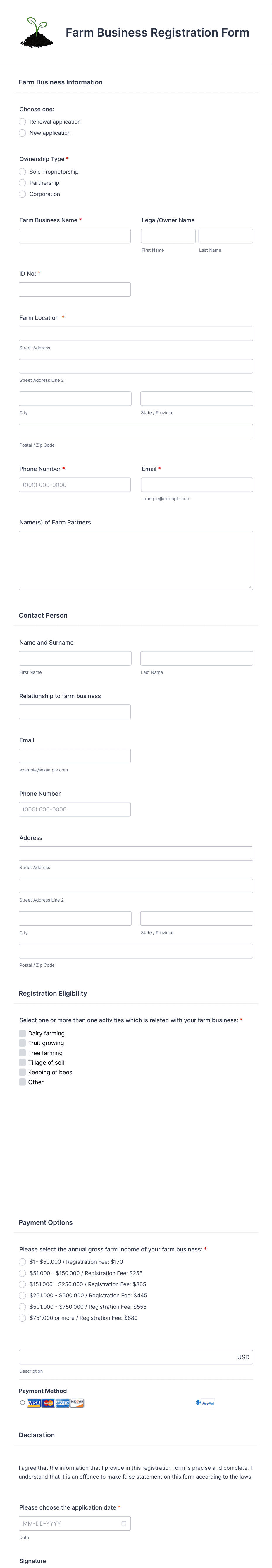Click the required Phone Number field

(x=74, y=485)
